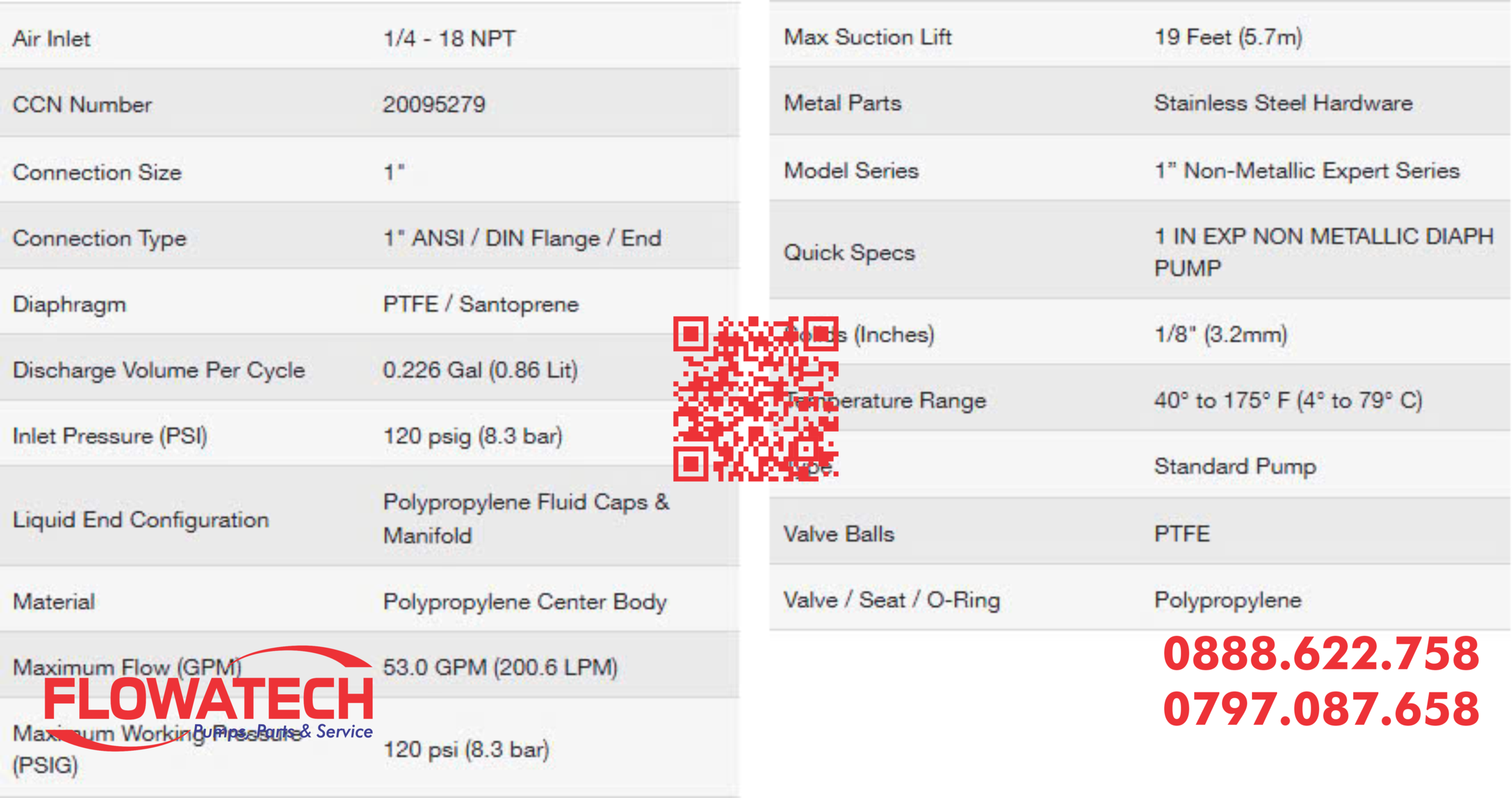The width and height of the screenshot is (1512, 798).
Task: Click the FLOWATECH logo
Action: pyautogui.click(x=208, y=698)
